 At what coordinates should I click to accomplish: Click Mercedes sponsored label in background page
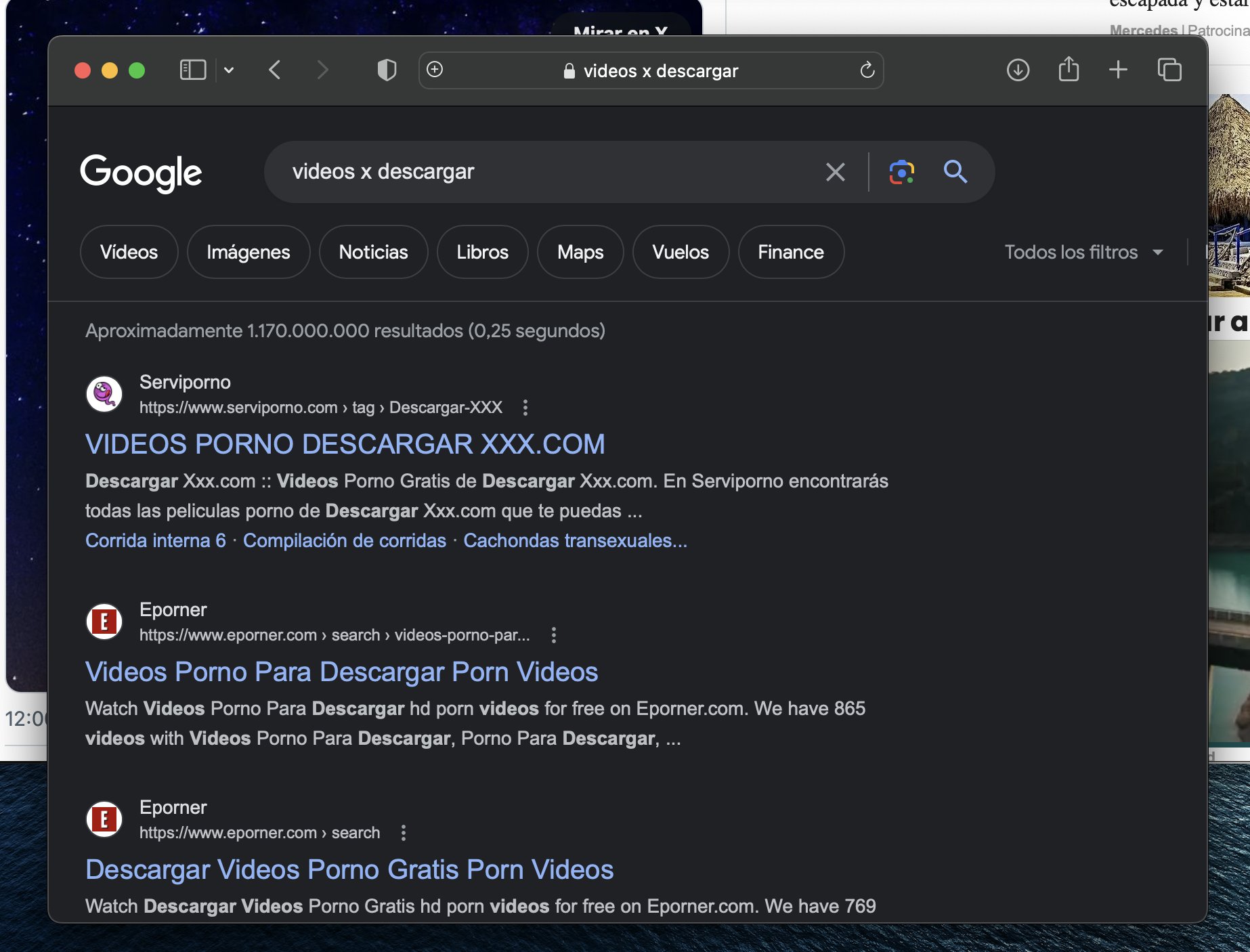tap(1144, 30)
